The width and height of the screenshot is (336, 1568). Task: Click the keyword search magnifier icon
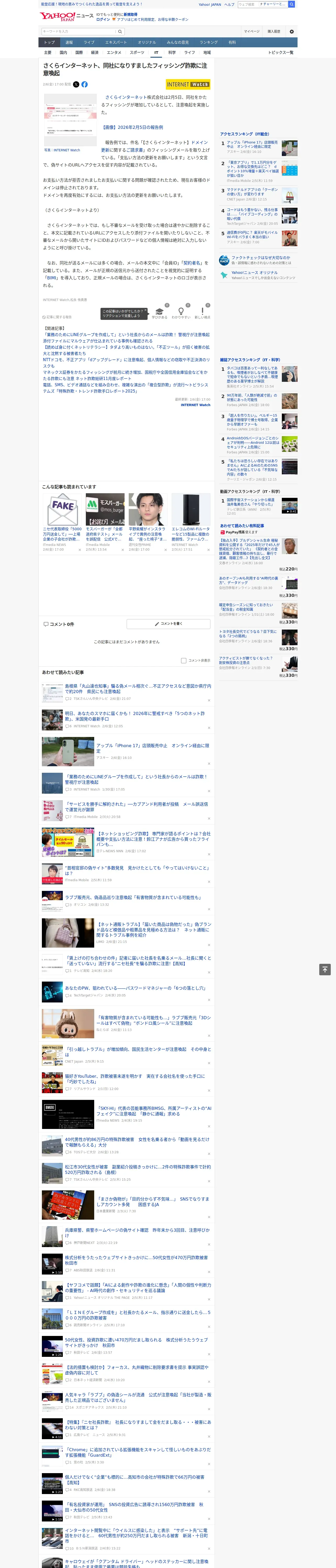pyautogui.click(x=120, y=31)
